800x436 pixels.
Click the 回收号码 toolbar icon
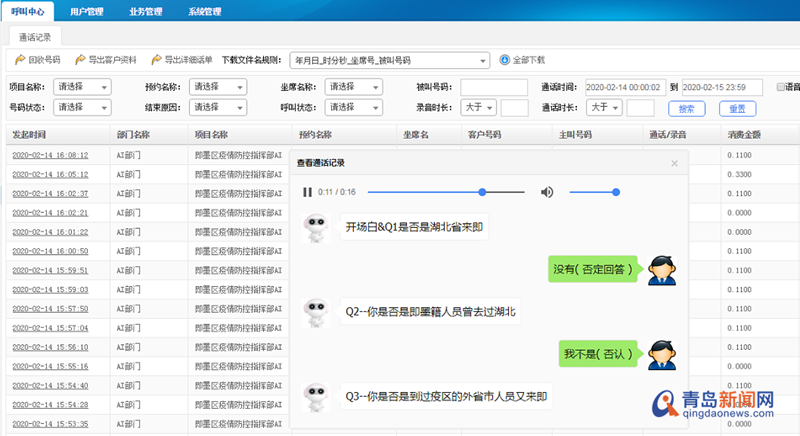click(x=20, y=60)
